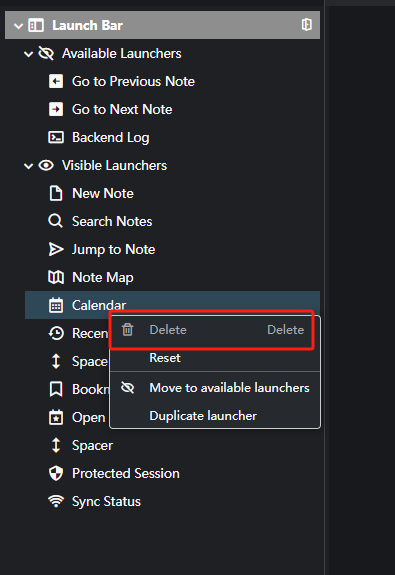
Task: Collapse the Available Launchers group
Action: (x=28, y=54)
